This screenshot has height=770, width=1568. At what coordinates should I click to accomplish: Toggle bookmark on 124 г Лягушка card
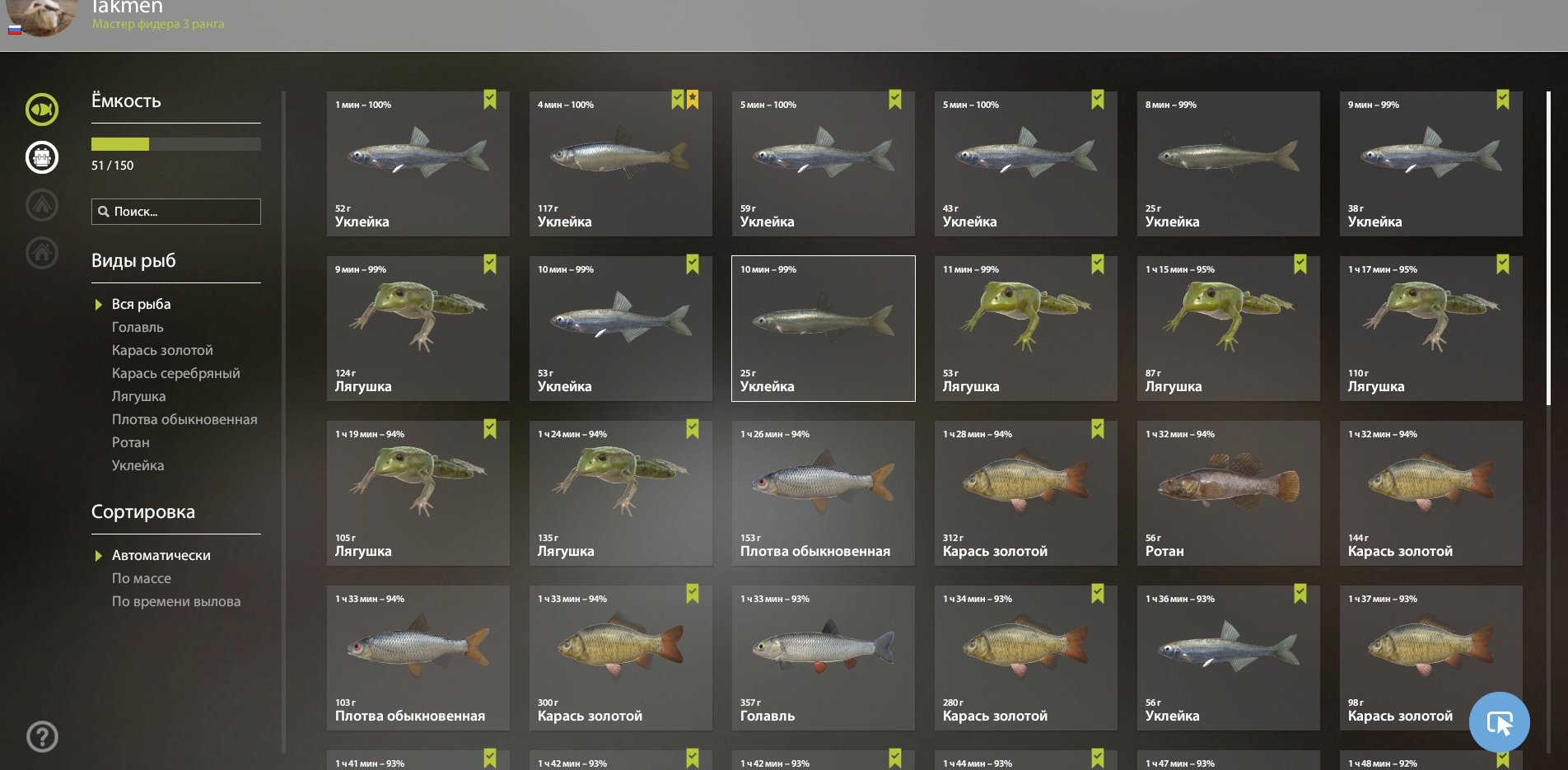pyautogui.click(x=490, y=264)
